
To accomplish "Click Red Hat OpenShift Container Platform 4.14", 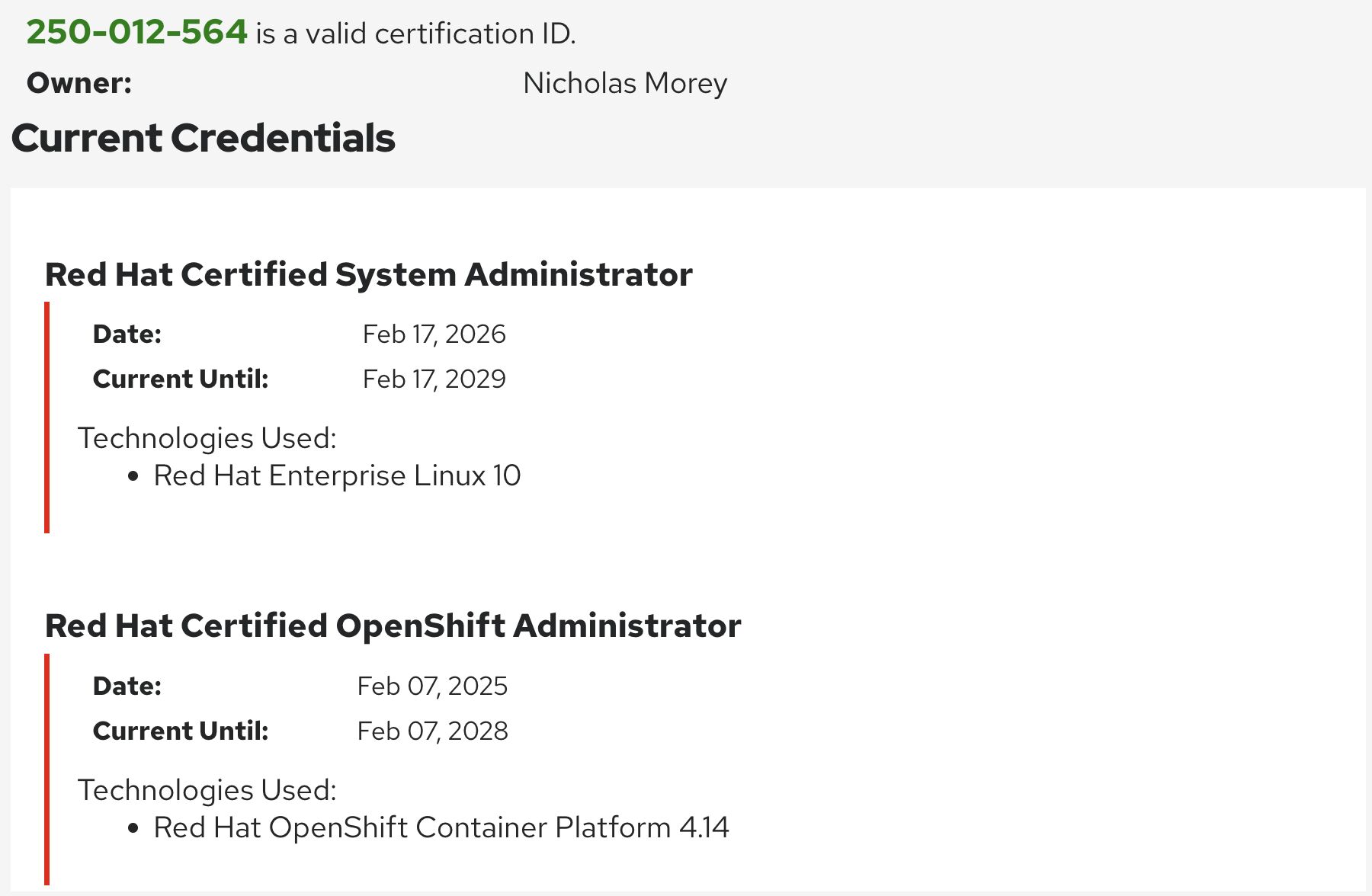I will 441,827.
